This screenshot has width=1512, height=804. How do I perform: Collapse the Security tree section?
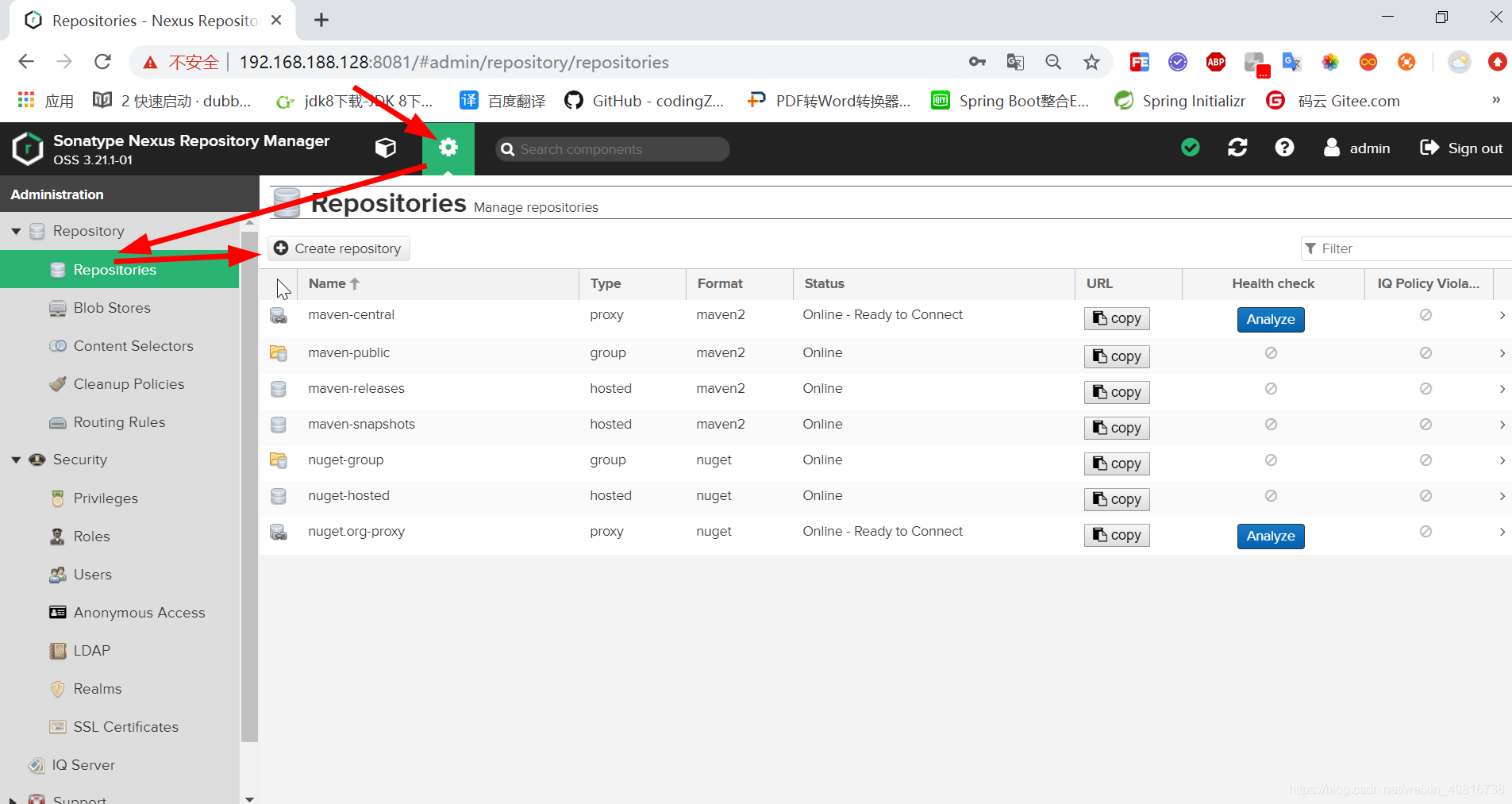tap(16, 460)
